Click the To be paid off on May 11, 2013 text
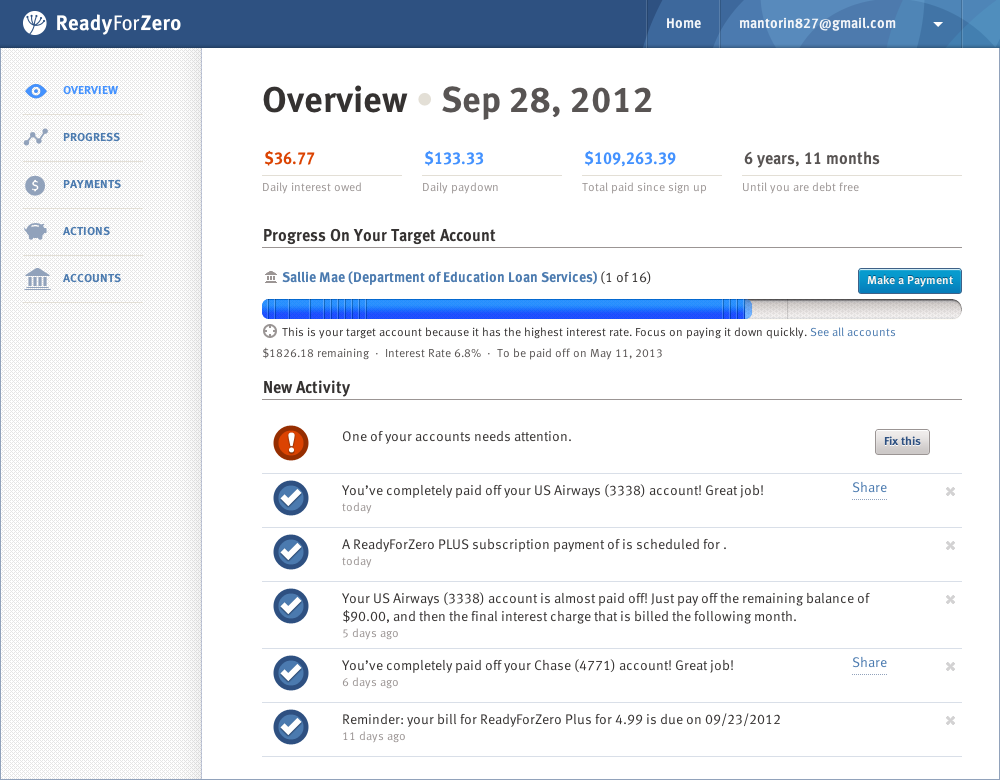 580,353
